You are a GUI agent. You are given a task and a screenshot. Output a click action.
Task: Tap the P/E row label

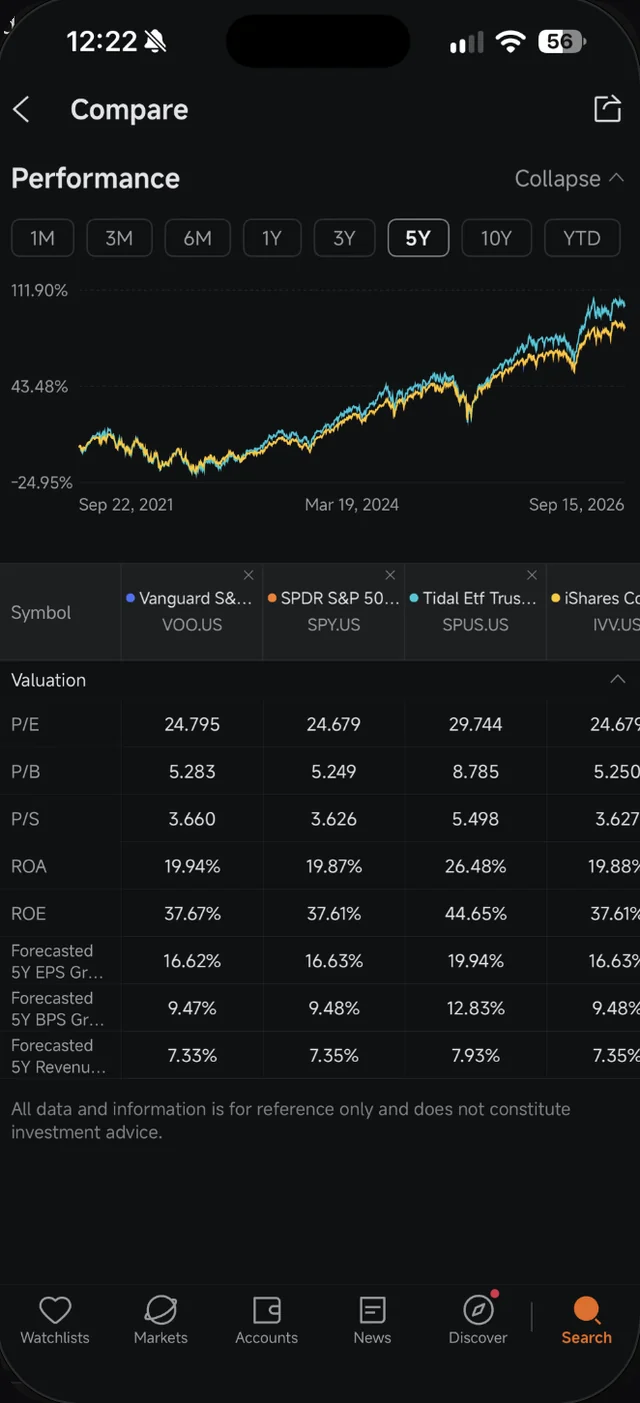(25, 724)
